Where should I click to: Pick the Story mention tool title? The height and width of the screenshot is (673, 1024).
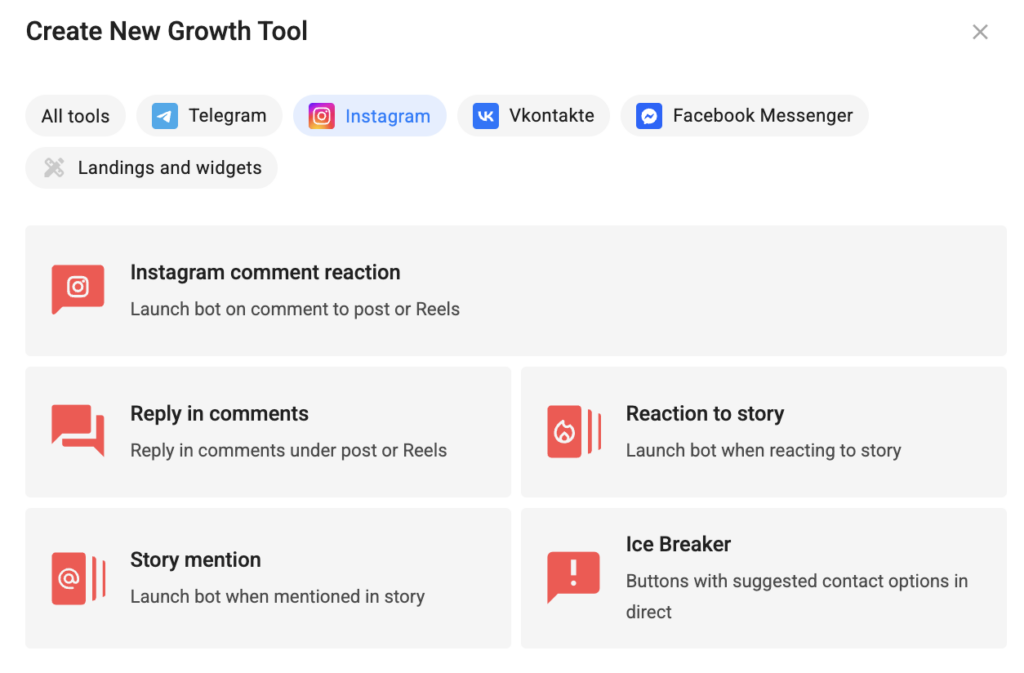pos(195,559)
